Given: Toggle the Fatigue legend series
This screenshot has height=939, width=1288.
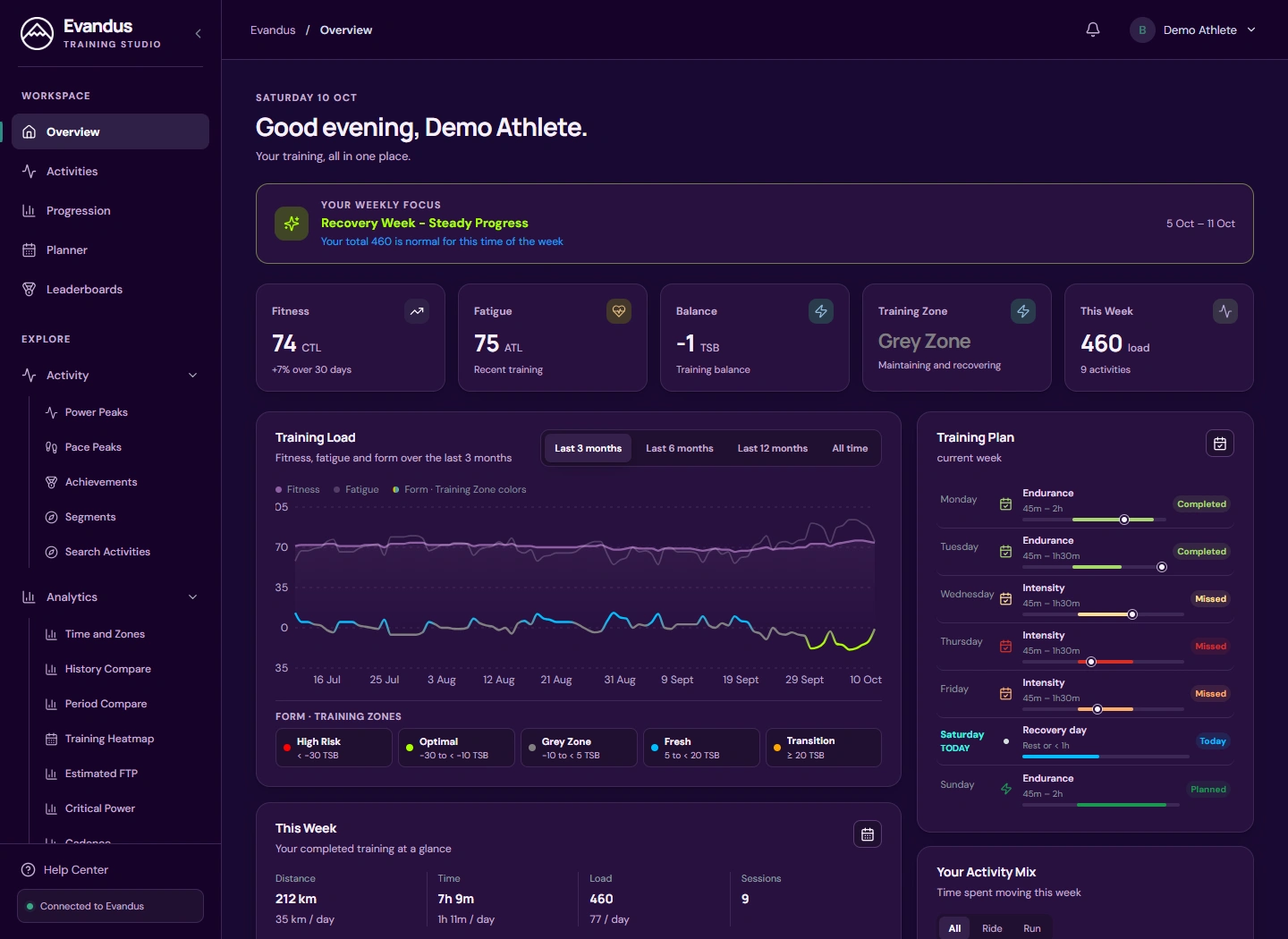Looking at the screenshot, I should click(356, 490).
